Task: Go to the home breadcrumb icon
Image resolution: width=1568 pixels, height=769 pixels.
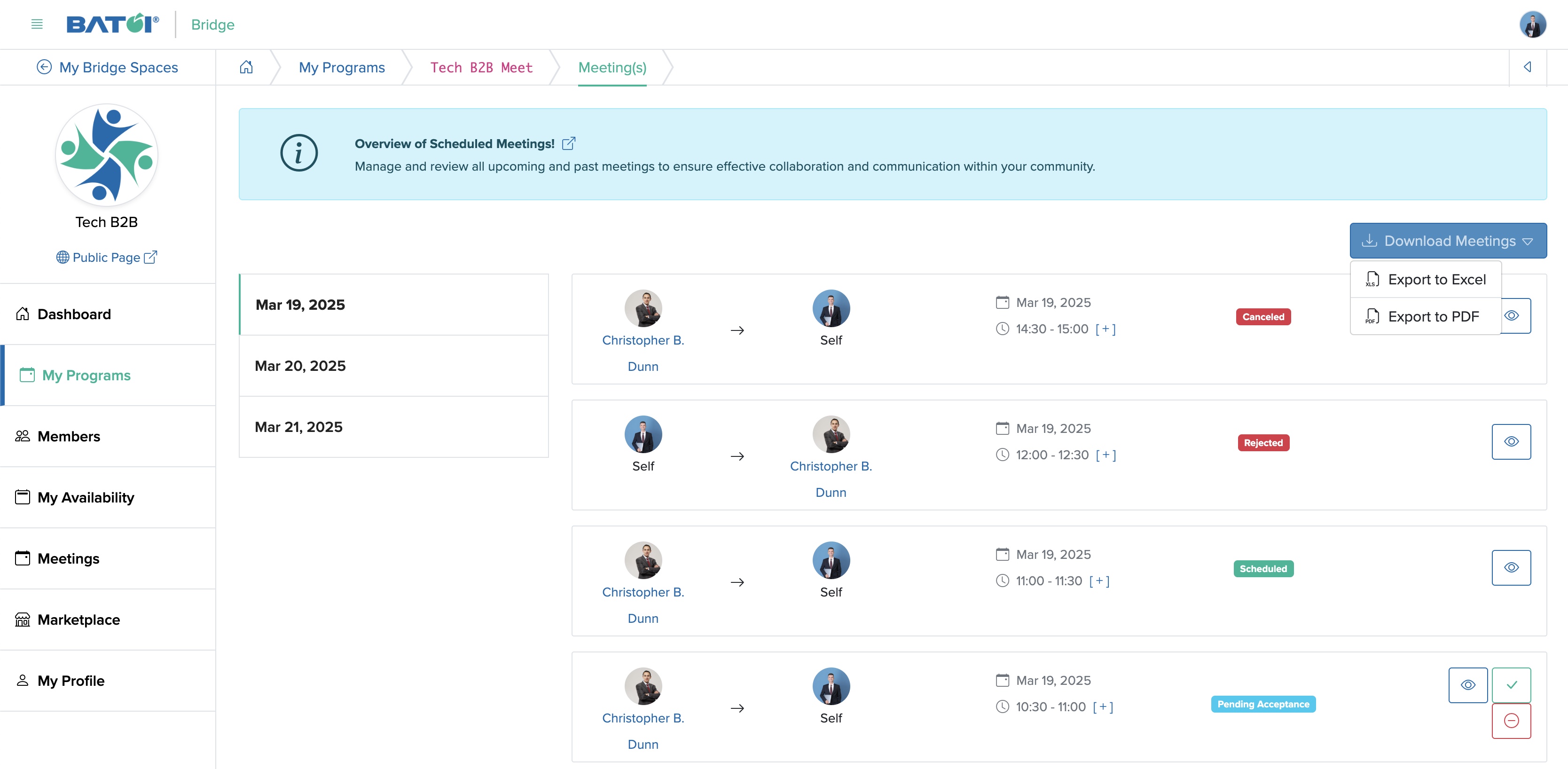Action: pos(246,67)
